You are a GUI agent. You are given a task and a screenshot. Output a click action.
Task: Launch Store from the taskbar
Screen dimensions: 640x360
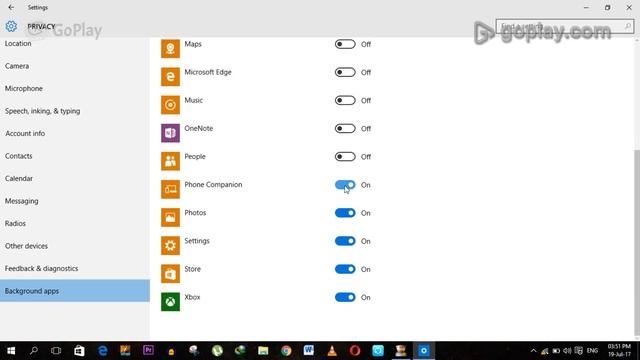coord(79,351)
